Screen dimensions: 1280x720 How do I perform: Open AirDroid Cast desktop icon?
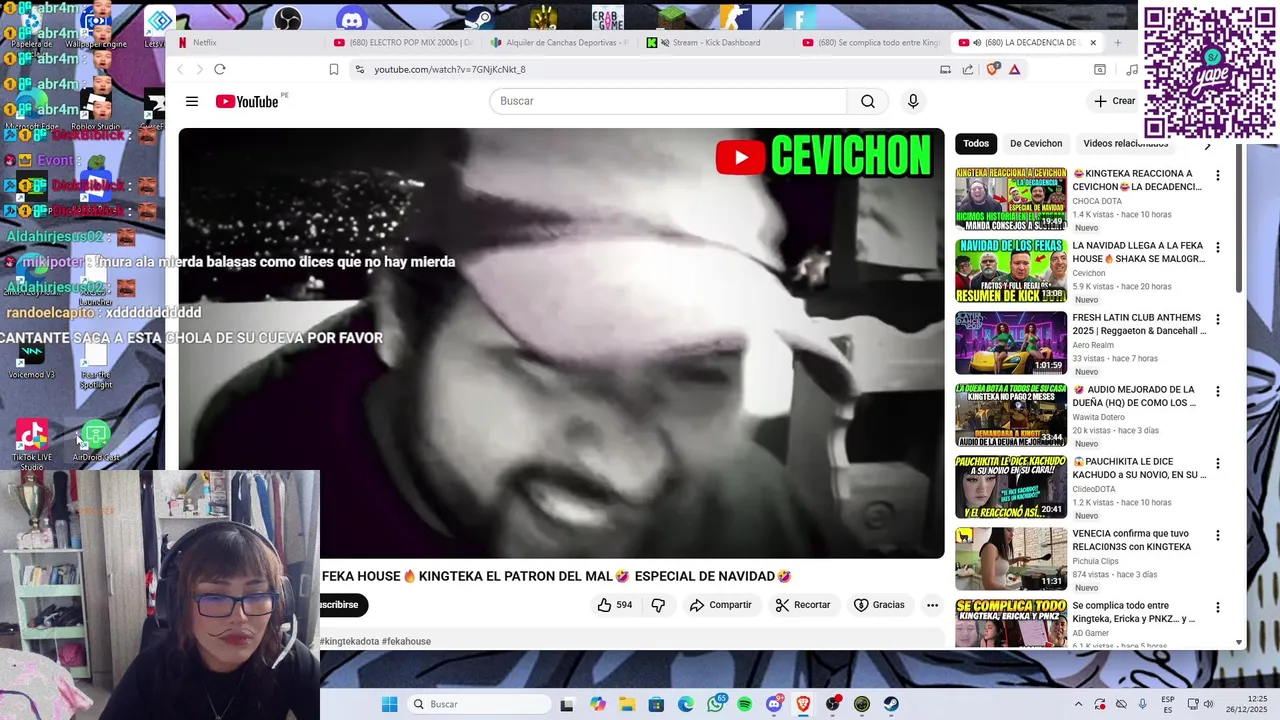click(96, 442)
